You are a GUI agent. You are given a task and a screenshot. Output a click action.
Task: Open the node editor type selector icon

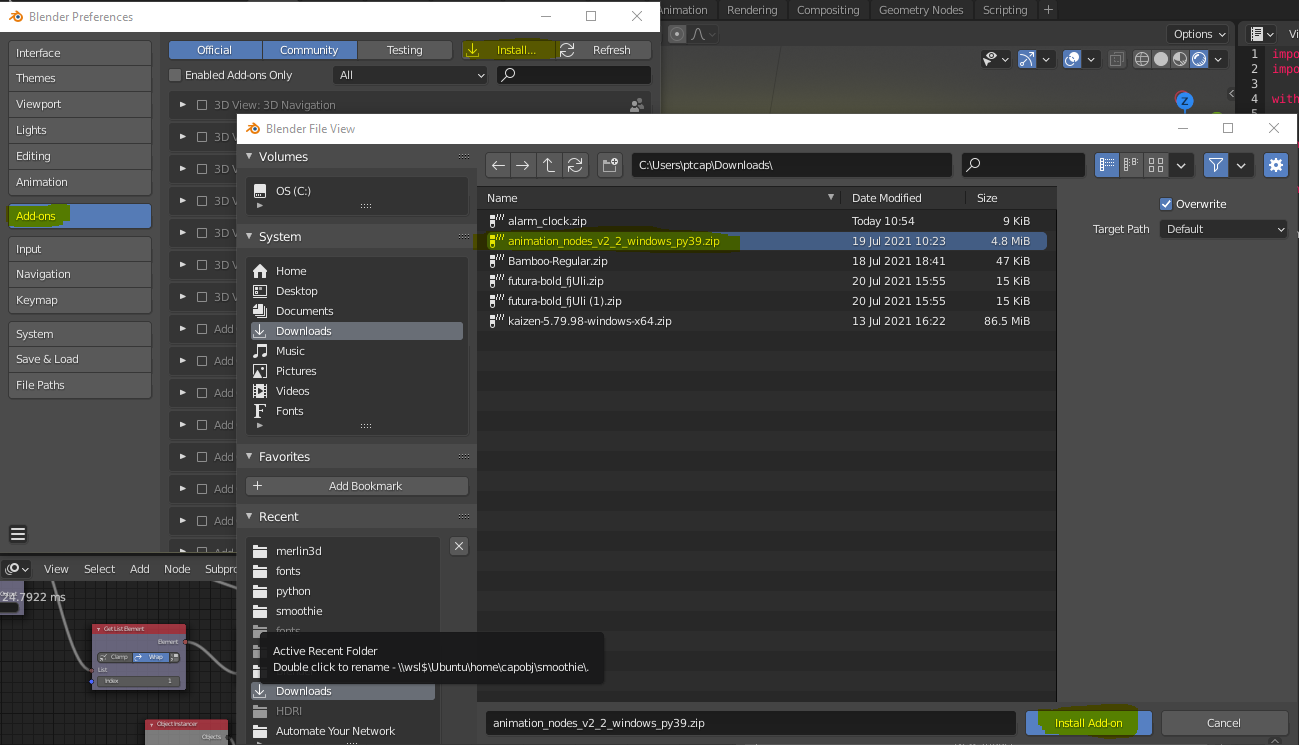pyautogui.click(x=16, y=569)
